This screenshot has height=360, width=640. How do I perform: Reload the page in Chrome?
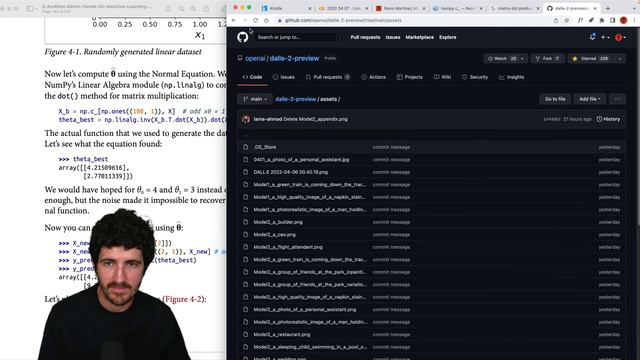[x=256, y=20]
